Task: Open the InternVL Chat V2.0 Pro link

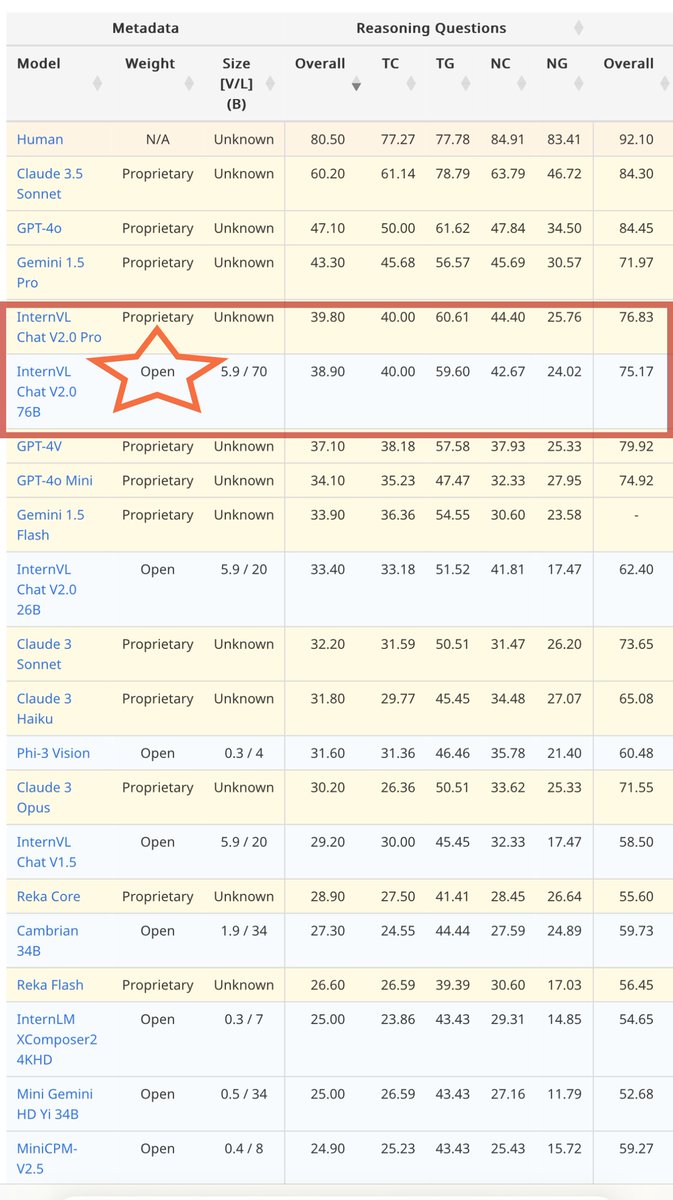Action: point(59,327)
